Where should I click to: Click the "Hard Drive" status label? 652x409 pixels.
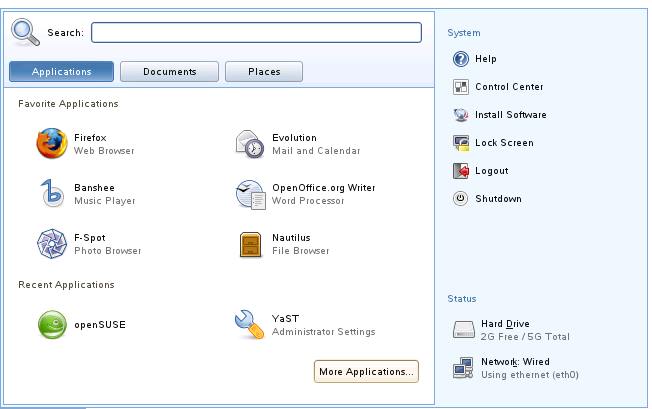505,324
